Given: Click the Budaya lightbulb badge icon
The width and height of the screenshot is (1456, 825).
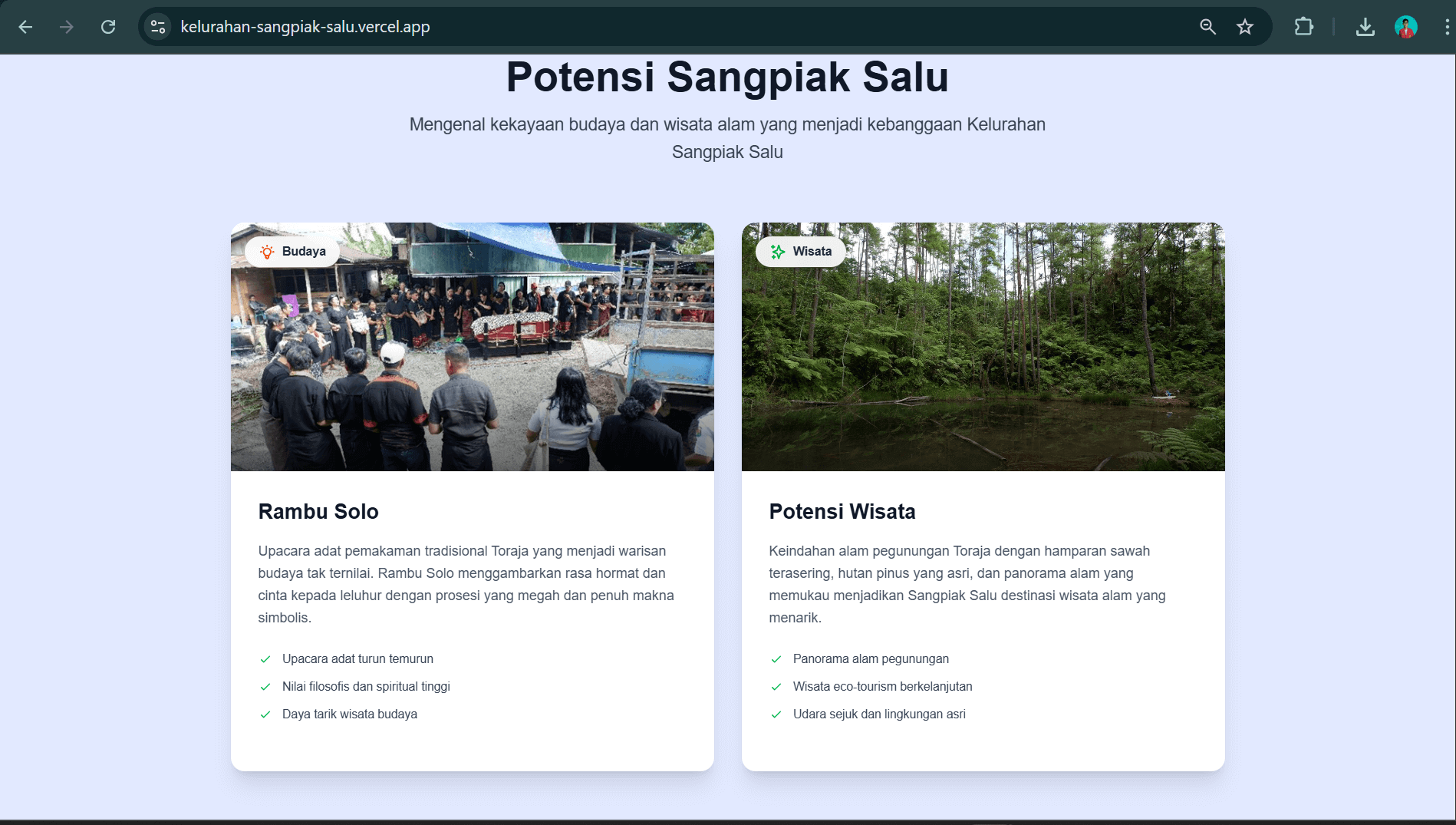Looking at the screenshot, I should [x=266, y=251].
